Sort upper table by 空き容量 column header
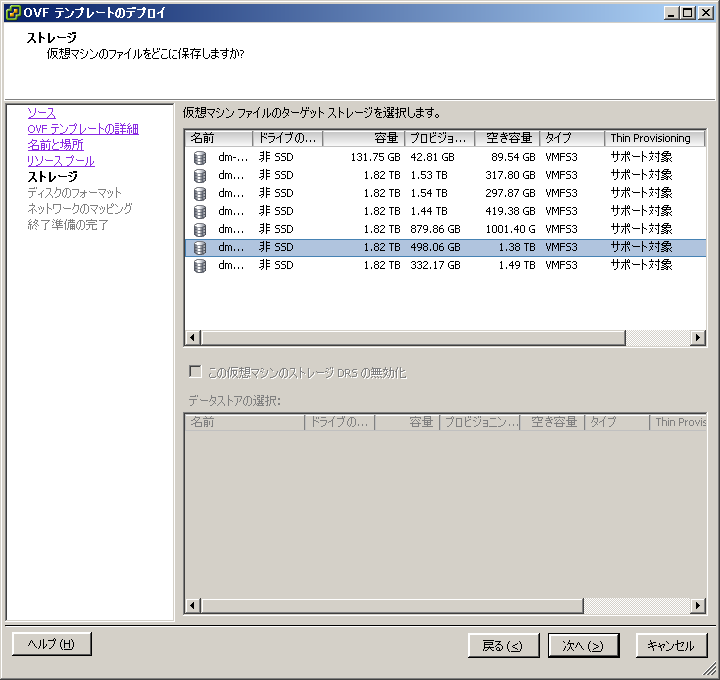Image resolution: width=720 pixels, height=680 pixels. (507, 138)
